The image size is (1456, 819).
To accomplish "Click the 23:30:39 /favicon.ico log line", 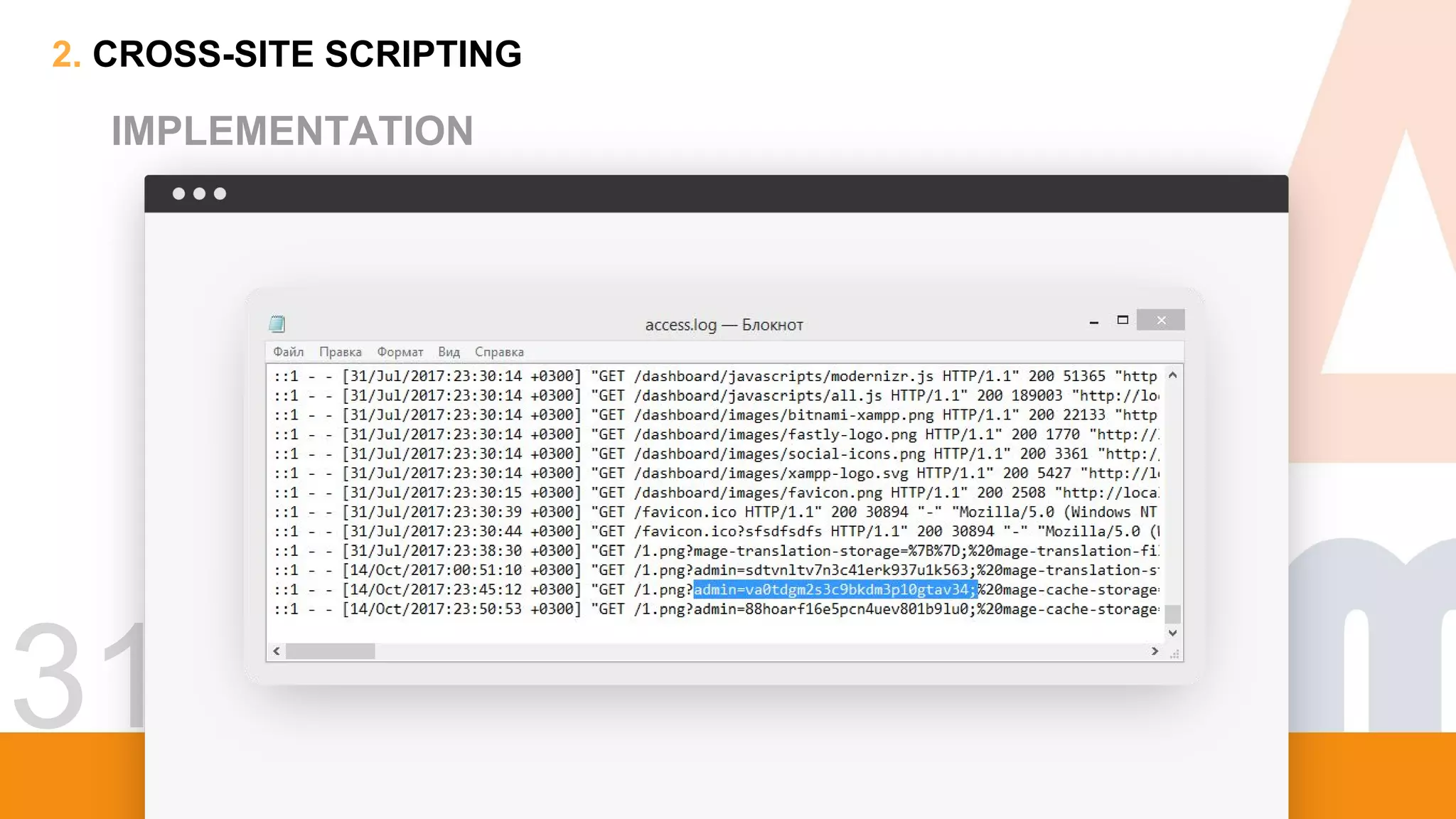I will click(x=716, y=512).
